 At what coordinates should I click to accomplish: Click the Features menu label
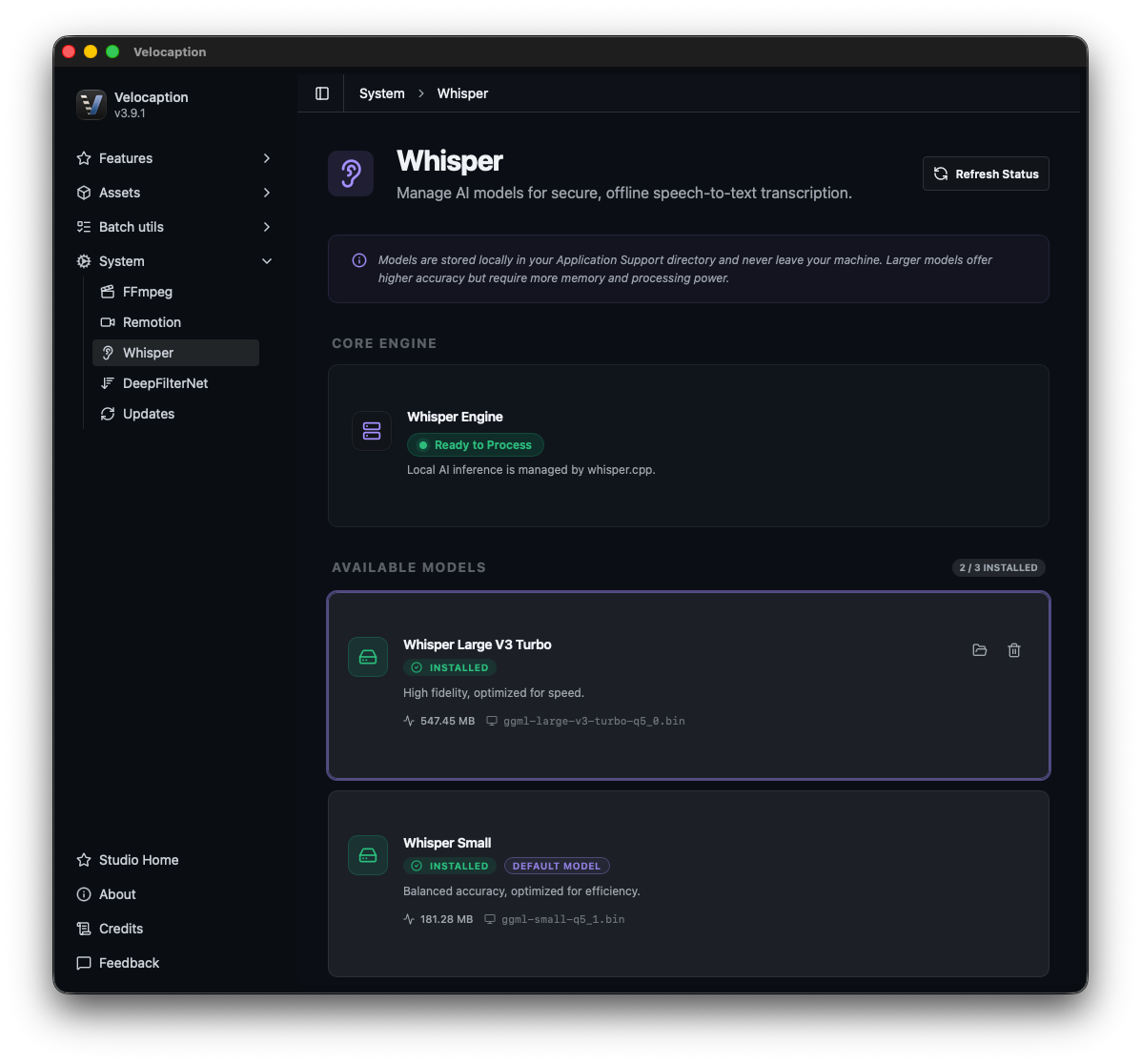click(125, 158)
